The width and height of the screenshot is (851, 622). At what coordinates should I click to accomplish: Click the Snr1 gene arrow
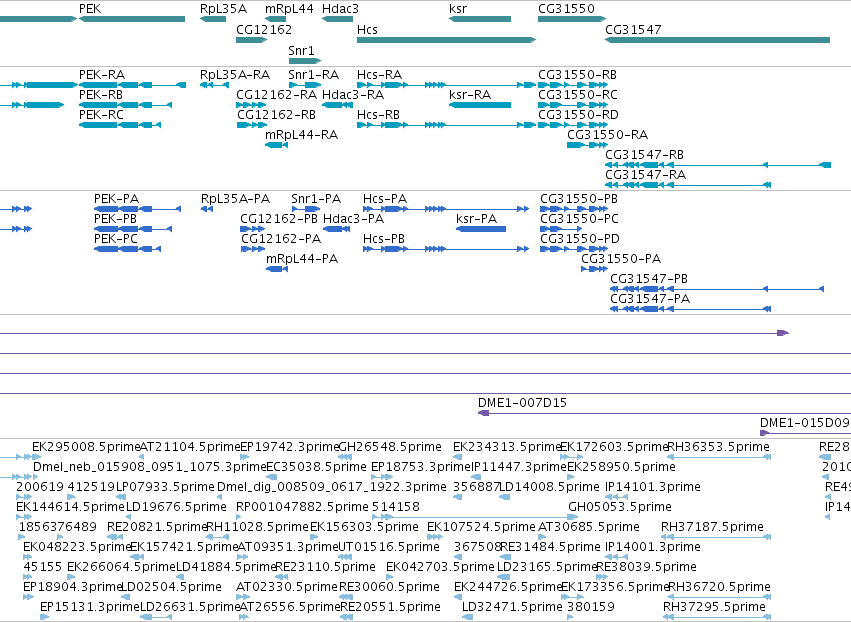[x=304, y=60]
